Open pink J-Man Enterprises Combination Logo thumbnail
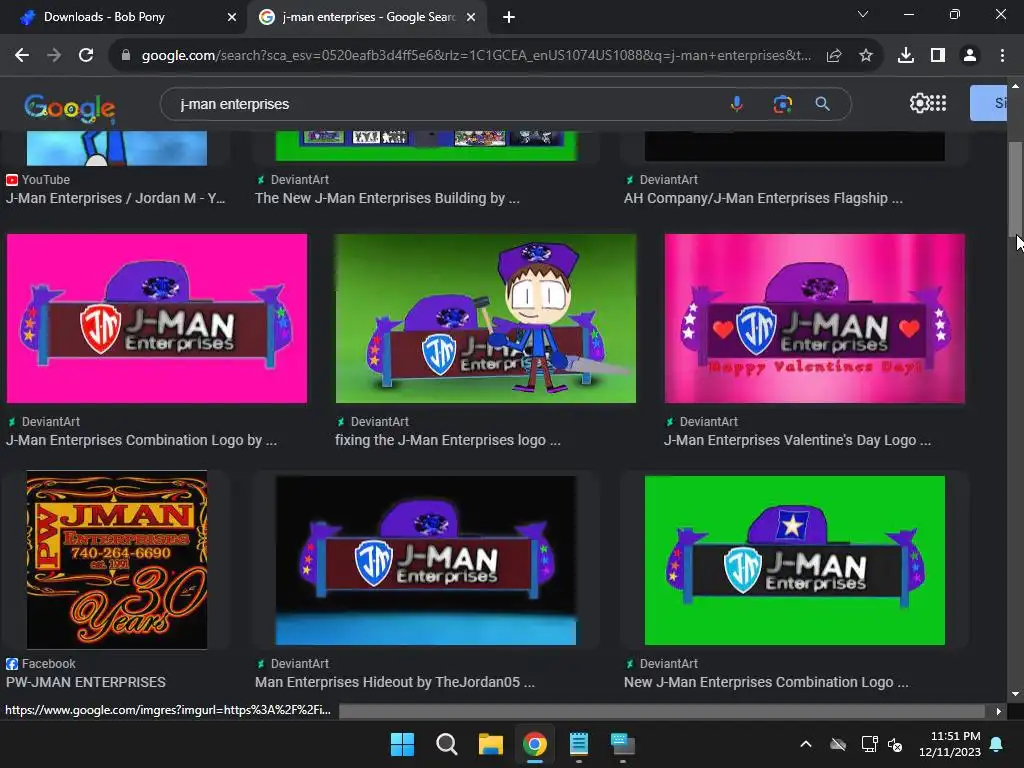This screenshot has height=768, width=1024. (x=157, y=319)
